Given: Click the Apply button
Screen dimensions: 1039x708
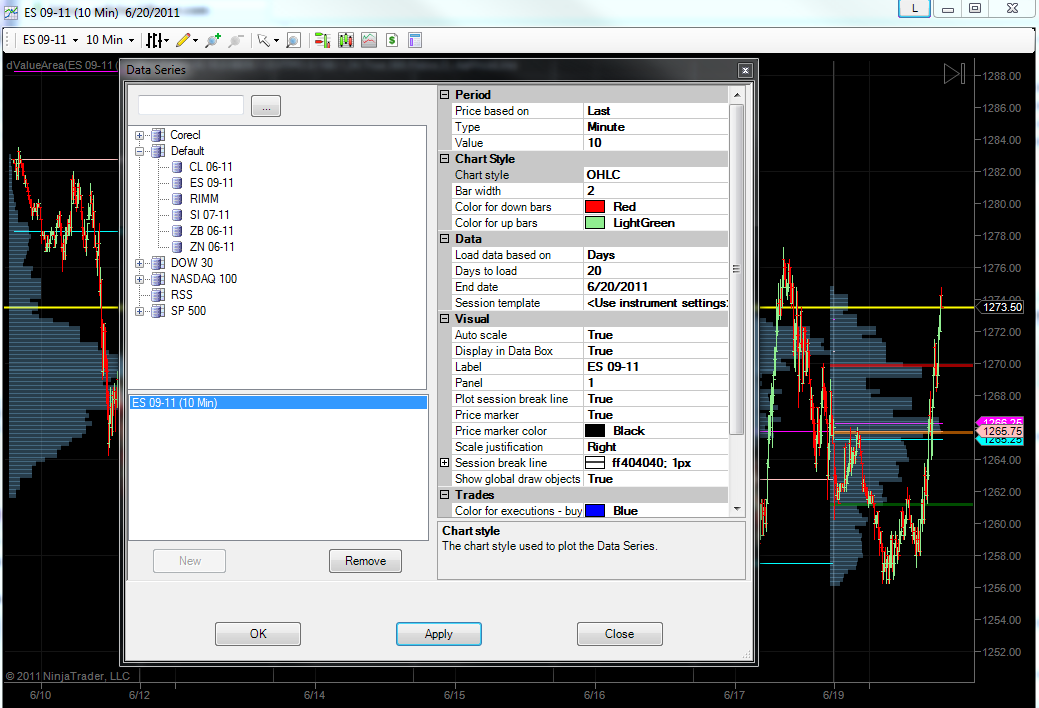Looking at the screenshot, I should (439, 634).
